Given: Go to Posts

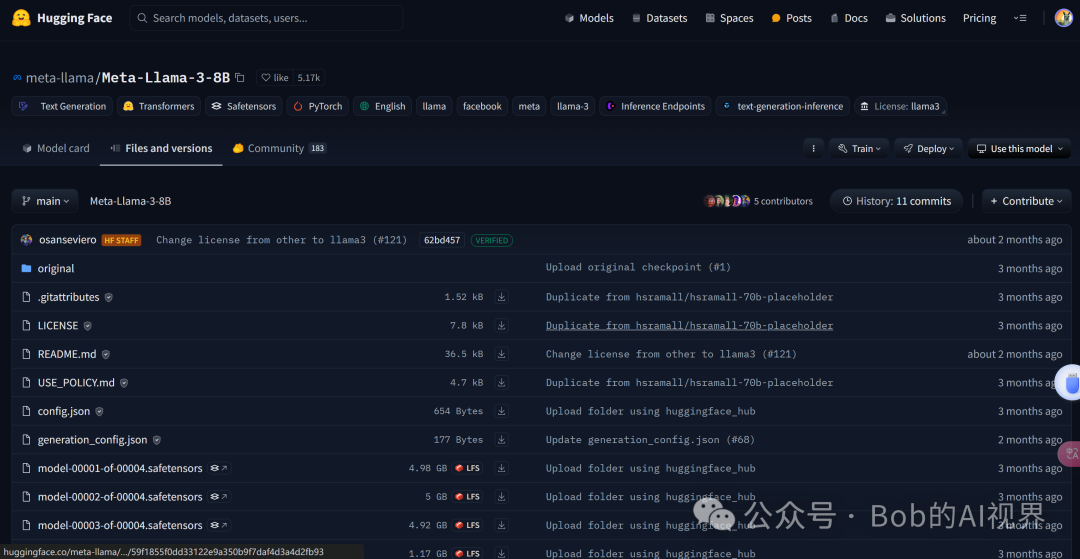Looking at the screenshot, I should [x=791, y=18].
